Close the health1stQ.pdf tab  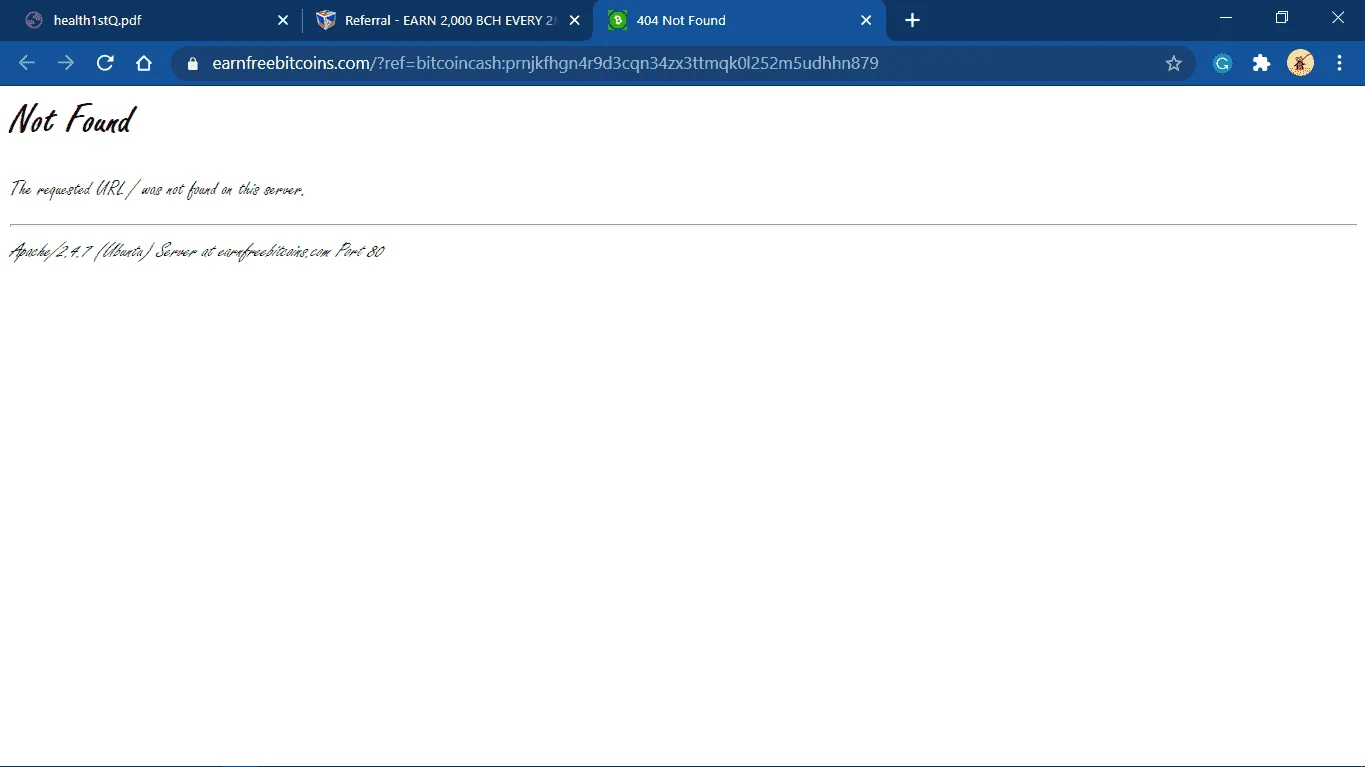283,20
